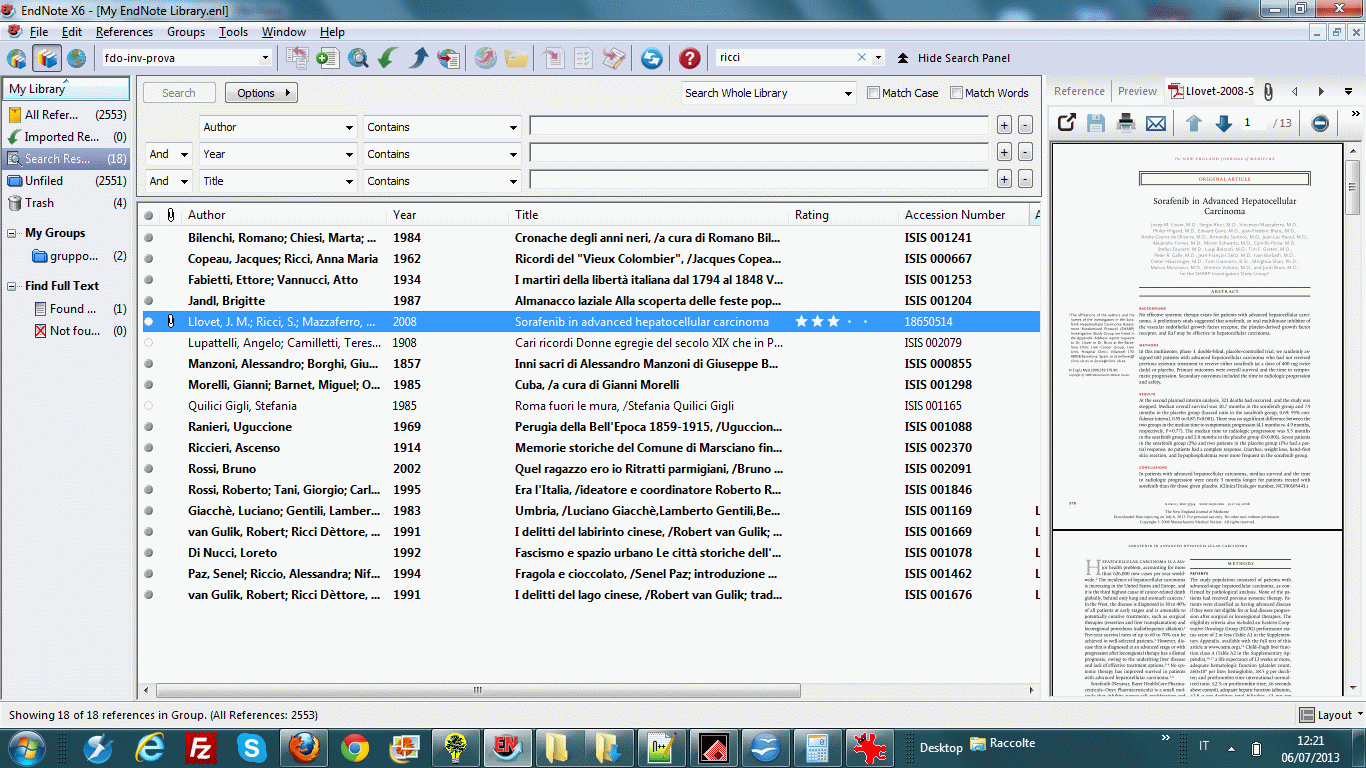The image size is (1366, 768).
Task: Open the Search Whole Library dropdown
Action: 768,93
